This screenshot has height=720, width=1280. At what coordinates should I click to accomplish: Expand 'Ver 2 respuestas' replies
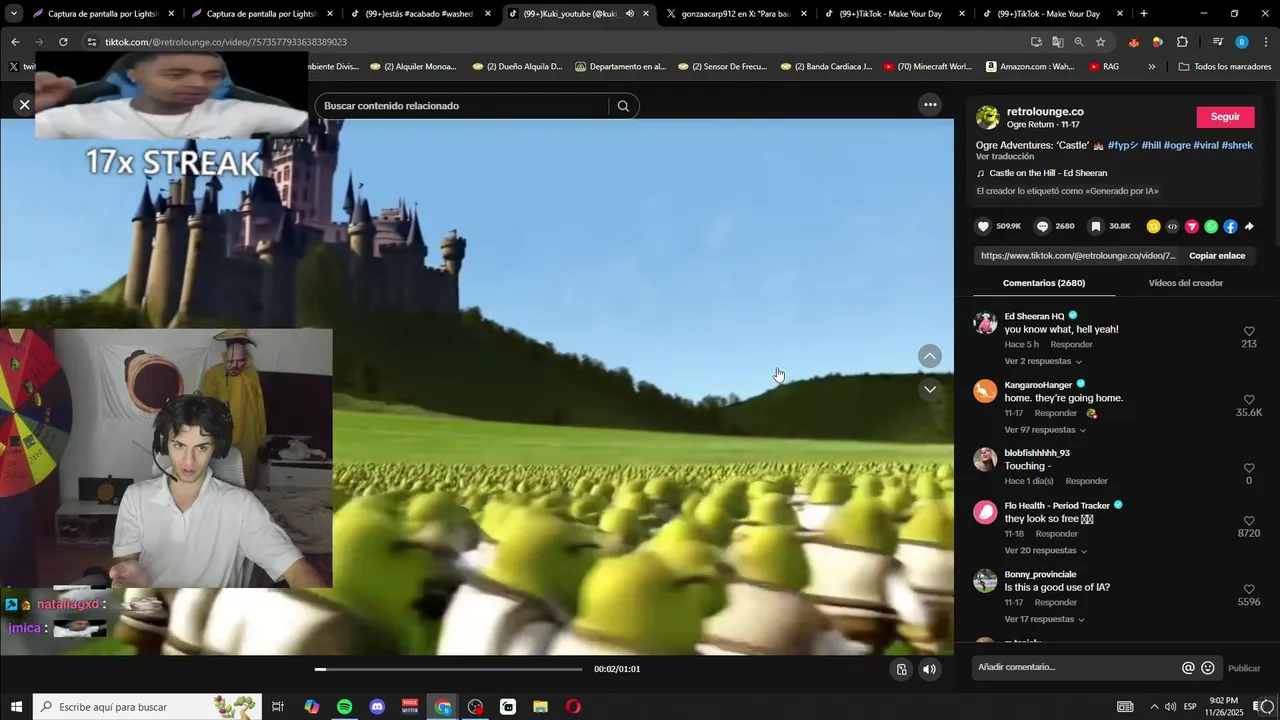point(1043,361)
